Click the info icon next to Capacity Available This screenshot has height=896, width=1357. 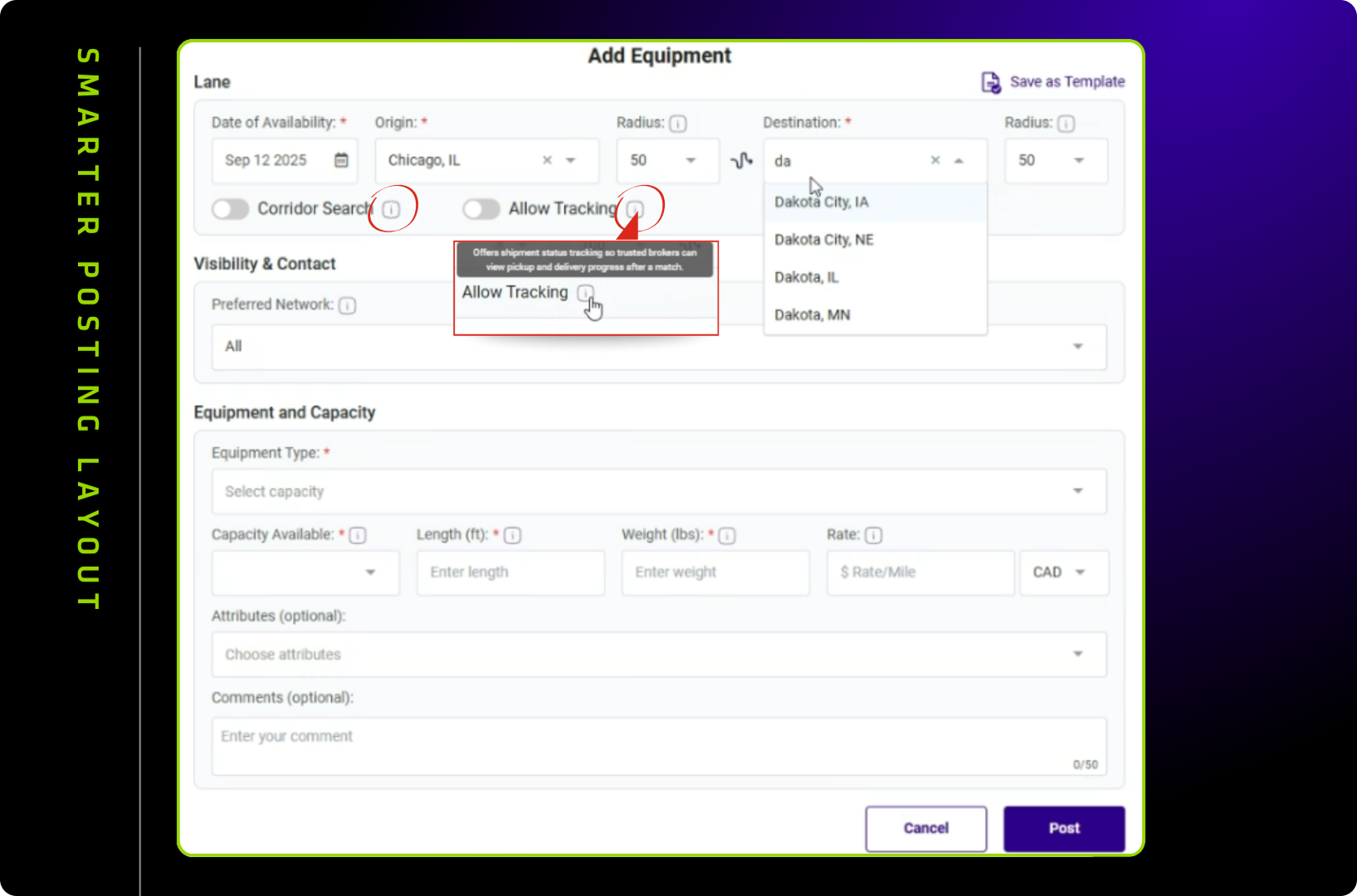coord(358,535)
